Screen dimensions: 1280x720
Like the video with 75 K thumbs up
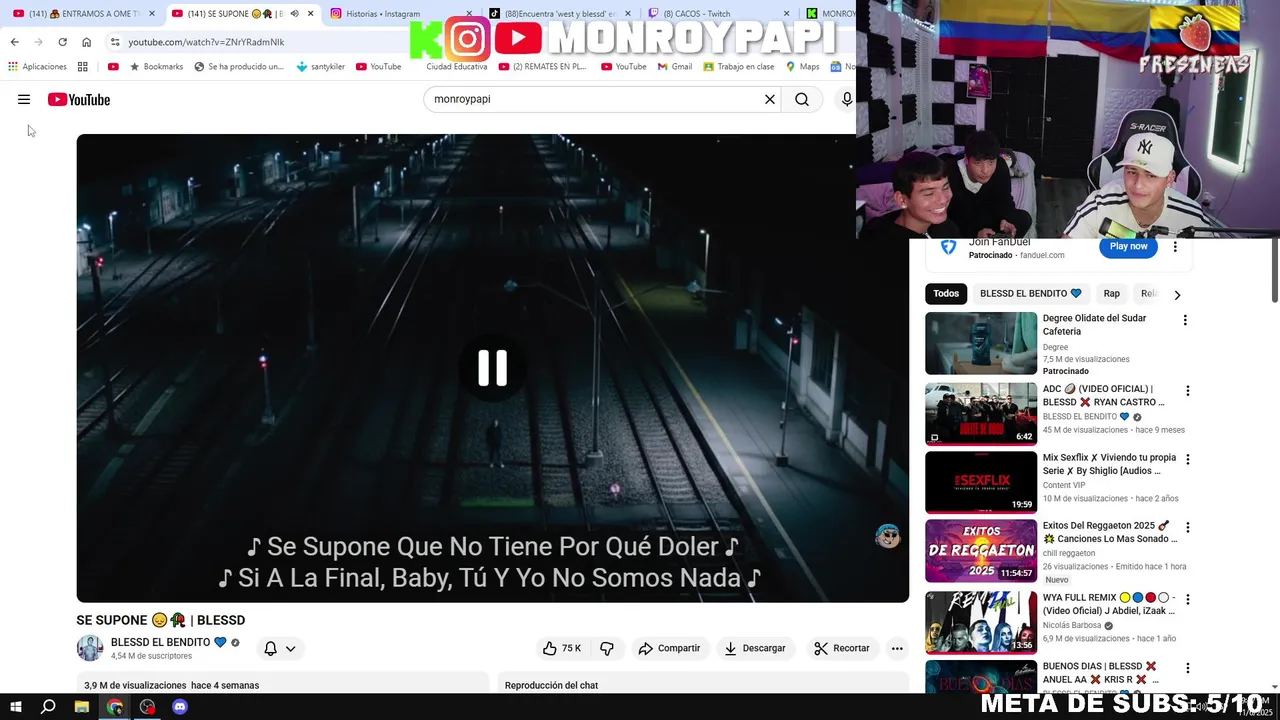pyautogui.click(x=562, y=648)
